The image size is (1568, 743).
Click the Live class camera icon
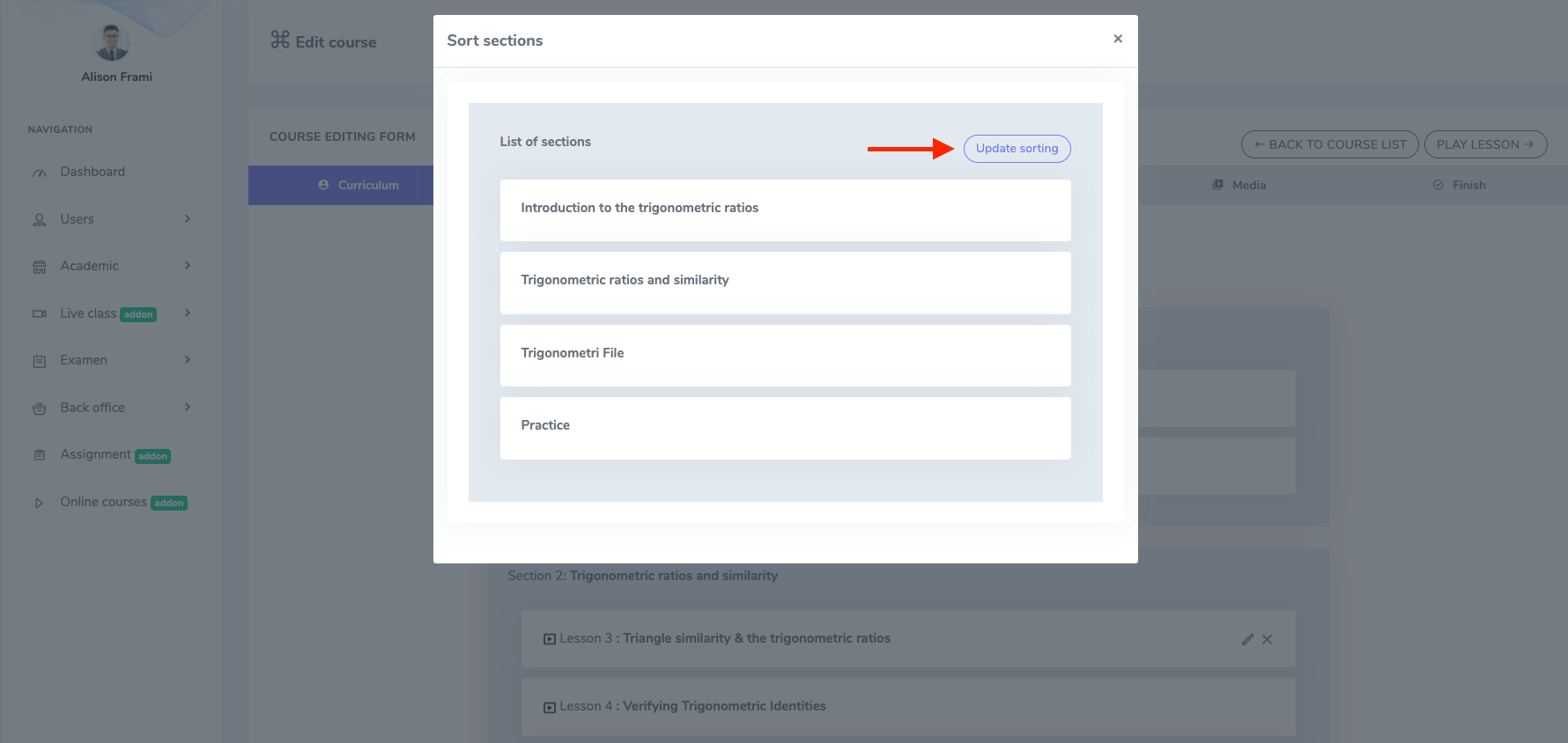click(40, 314)
